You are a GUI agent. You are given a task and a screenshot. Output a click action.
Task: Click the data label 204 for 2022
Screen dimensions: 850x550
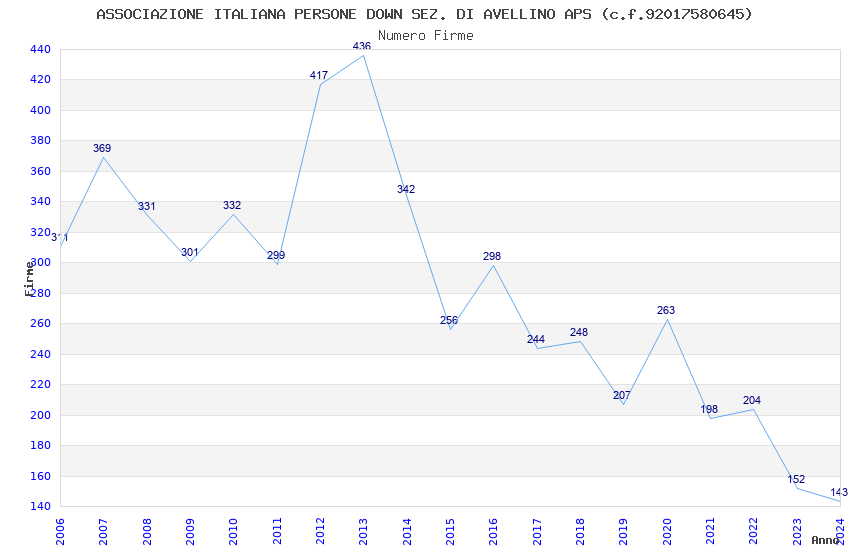(x=752, y=400)
